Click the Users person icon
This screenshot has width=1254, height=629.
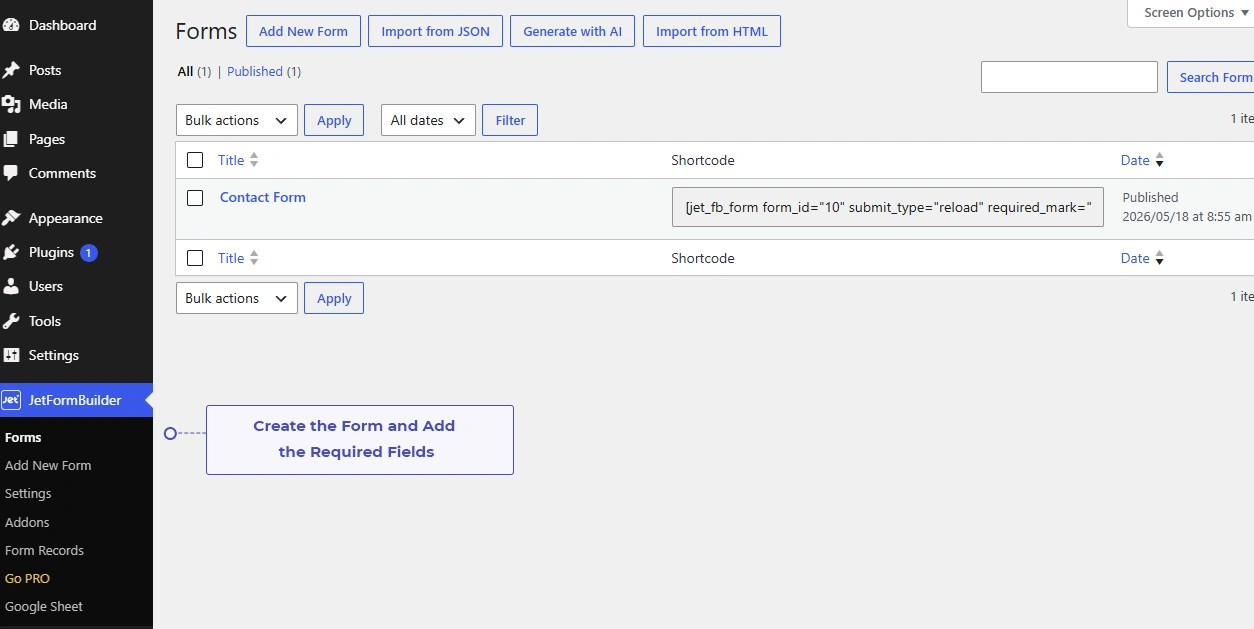[11, 286]
